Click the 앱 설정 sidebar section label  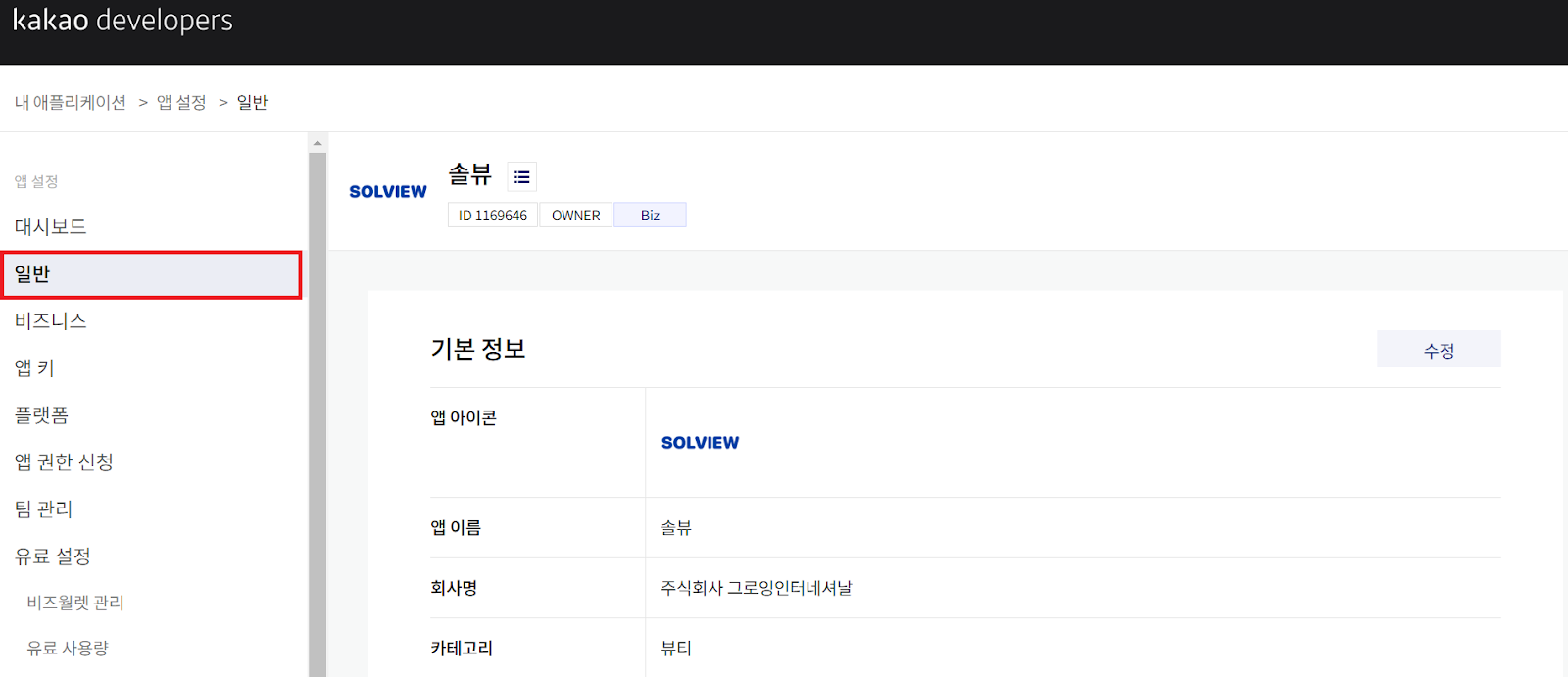(x=36, y=181)
